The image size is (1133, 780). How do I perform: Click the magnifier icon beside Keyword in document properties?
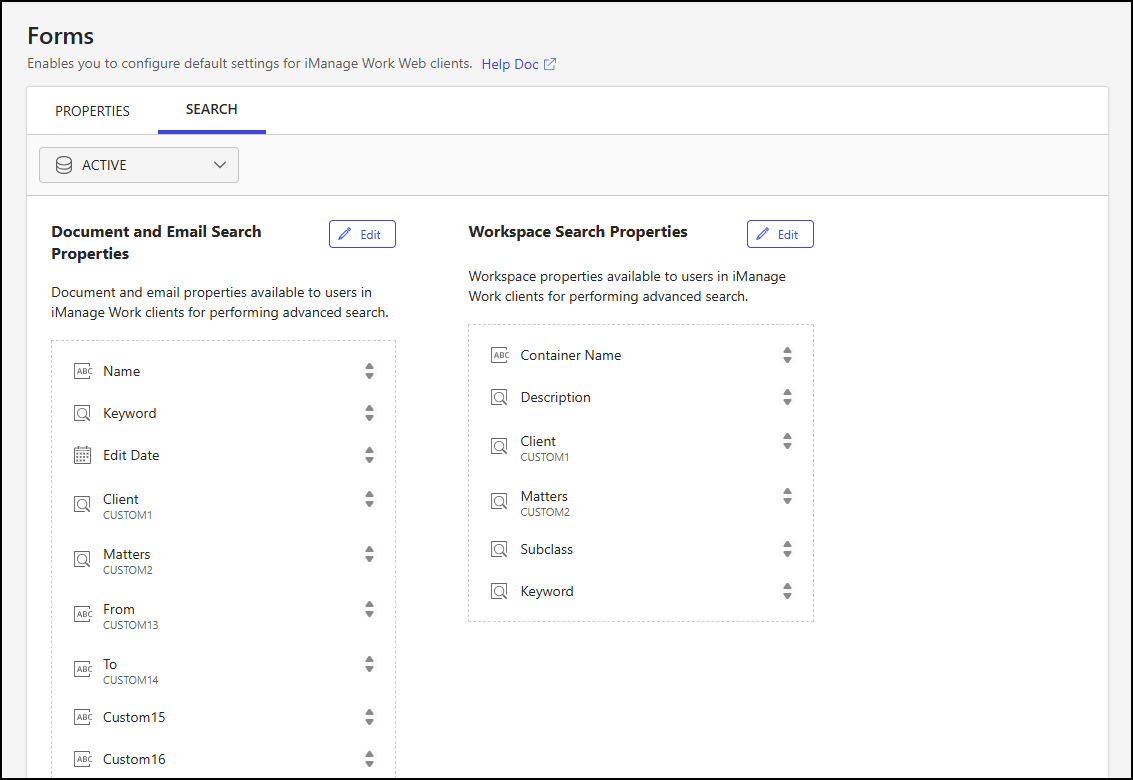pyautogui.click(x=83, y=413)
